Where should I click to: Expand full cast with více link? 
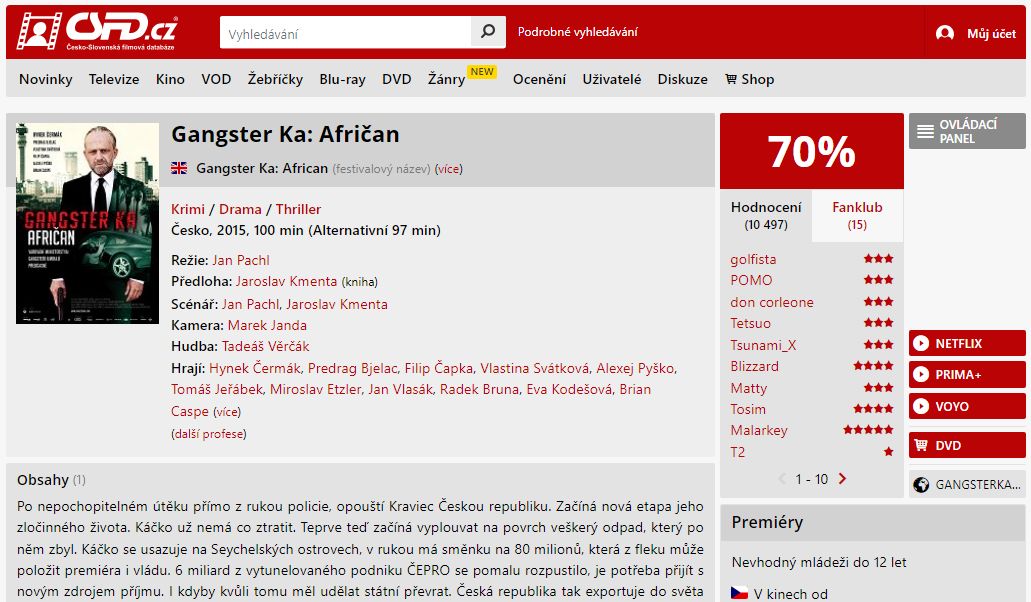227,412
